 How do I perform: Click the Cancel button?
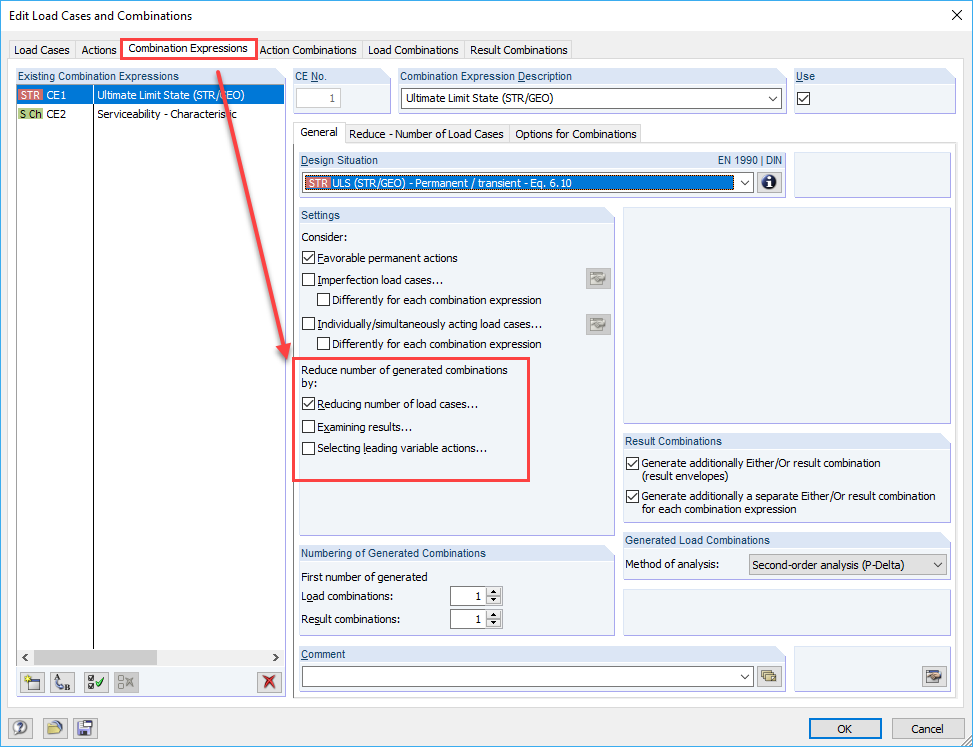927,728
